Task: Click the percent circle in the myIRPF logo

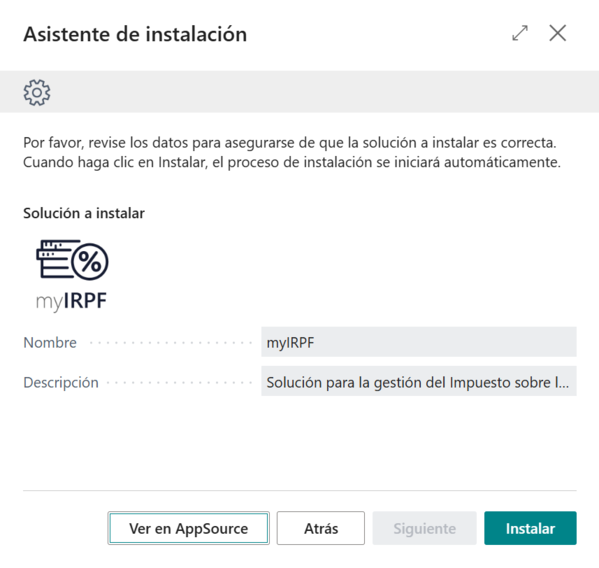Action: 90,262
